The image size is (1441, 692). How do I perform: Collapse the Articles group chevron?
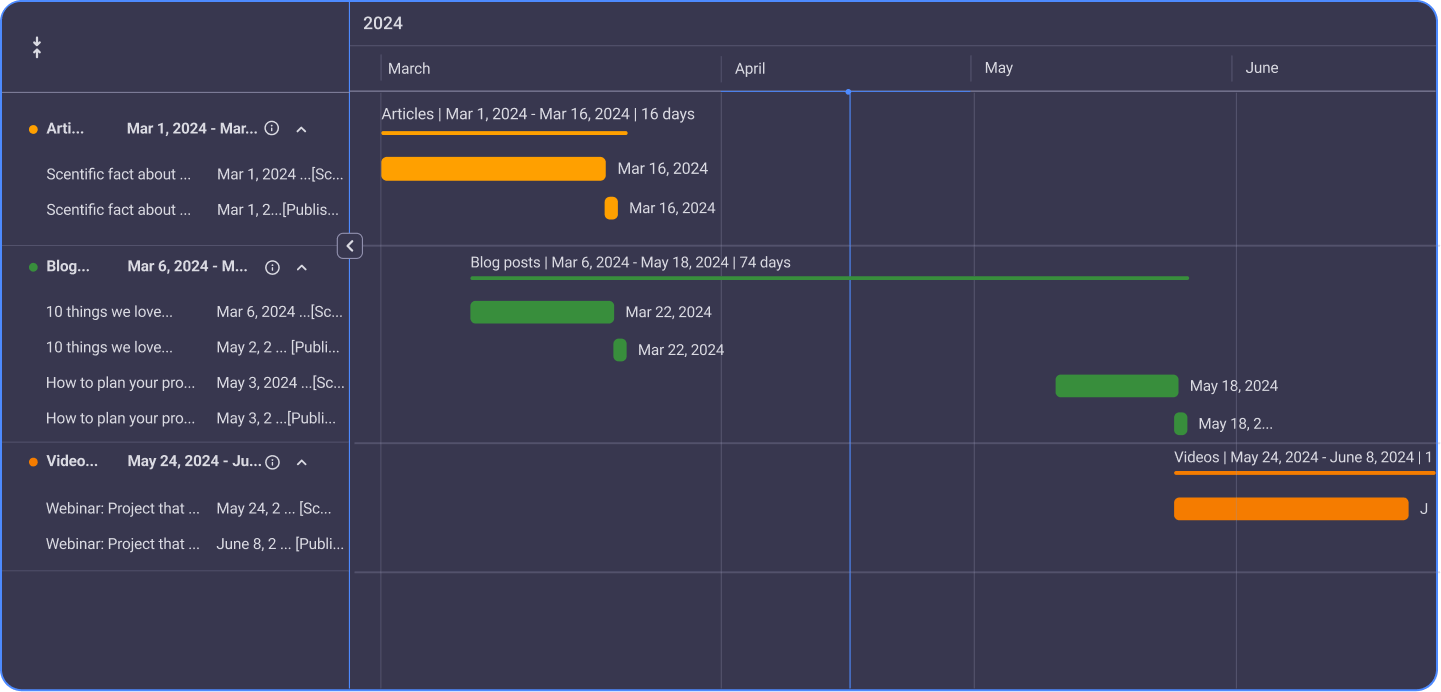point(301,129)
